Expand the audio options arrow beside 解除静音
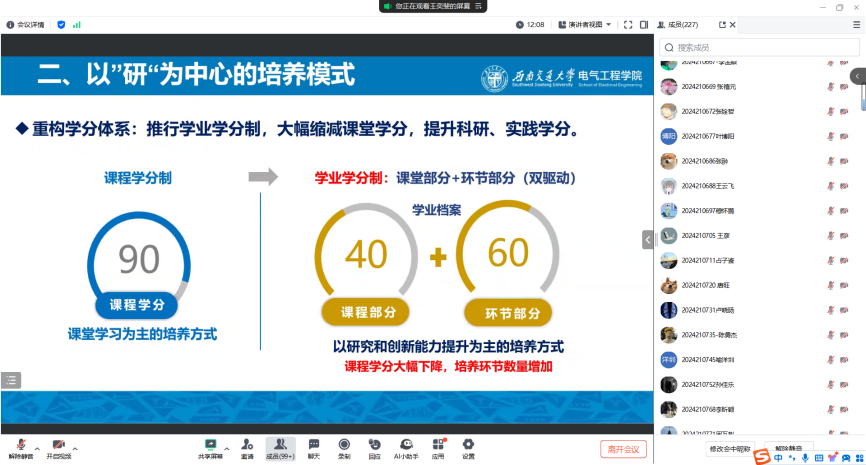The image size is (866, 465). (37, 447)
